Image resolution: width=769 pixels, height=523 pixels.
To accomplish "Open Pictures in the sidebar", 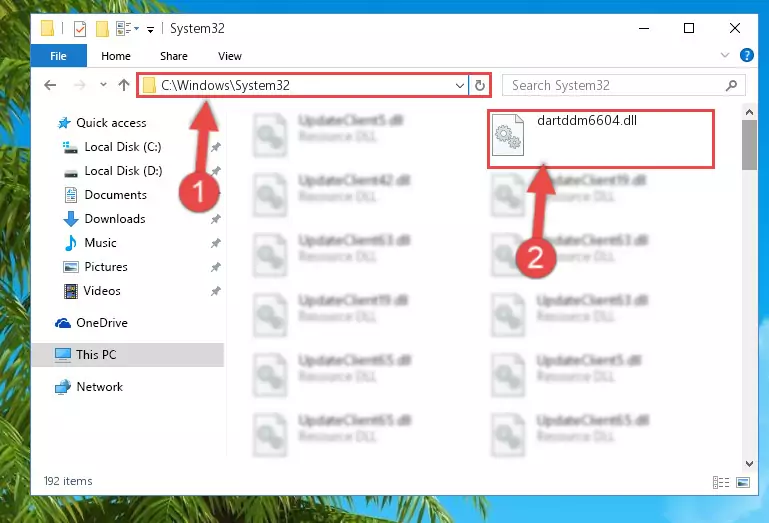I will click(x=106, y=267).
